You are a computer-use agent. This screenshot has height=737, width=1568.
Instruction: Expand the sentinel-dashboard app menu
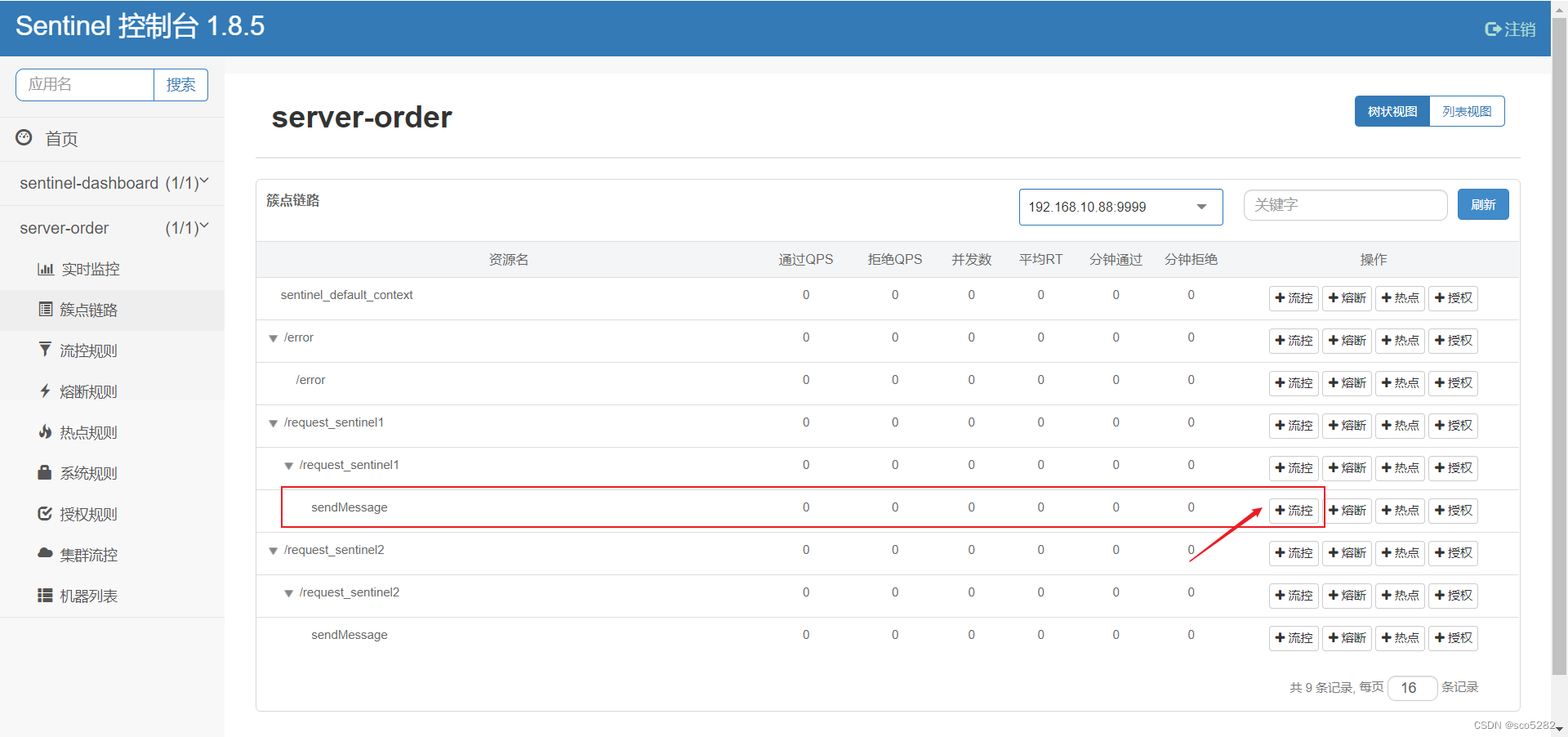click(x=113, y=183)
